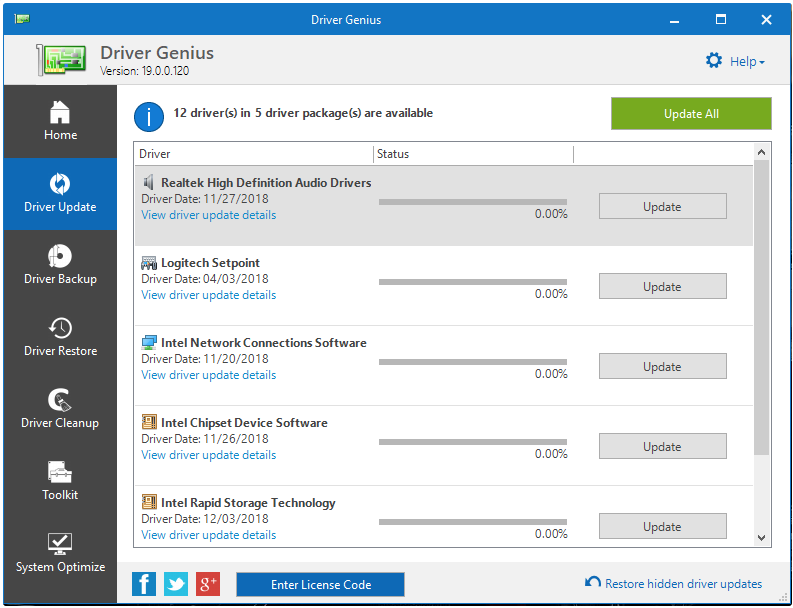View update details for Intel Chipset Device
Screen dimensions: 793x608
coord(208,455)
